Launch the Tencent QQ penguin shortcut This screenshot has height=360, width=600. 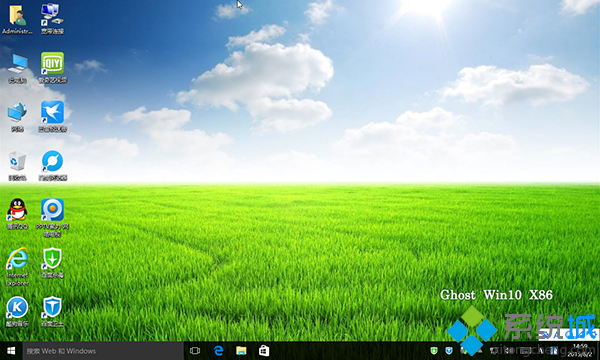17,214
